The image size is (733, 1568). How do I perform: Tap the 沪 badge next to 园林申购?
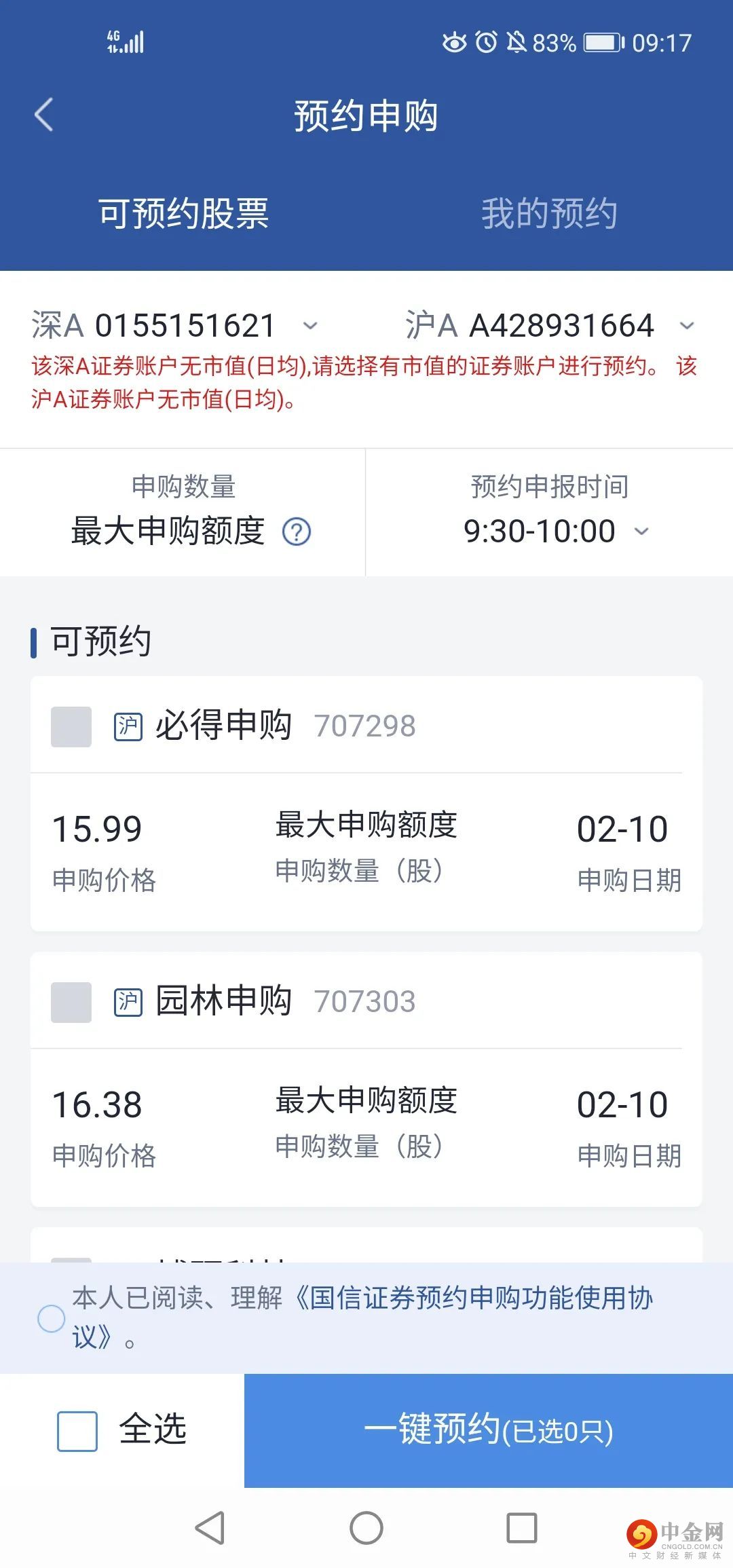pos(128,1002)
